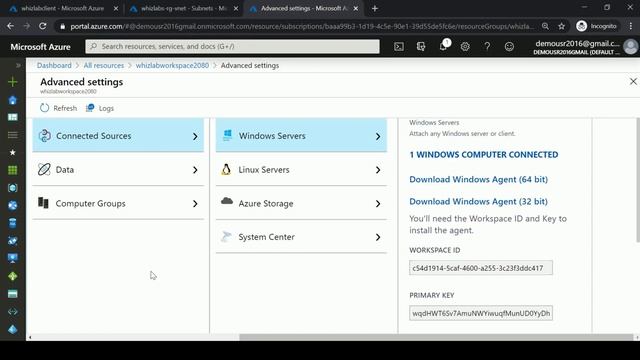Click the vertical scrollbar on right
The image size is (640, 360).
point(638,181)
